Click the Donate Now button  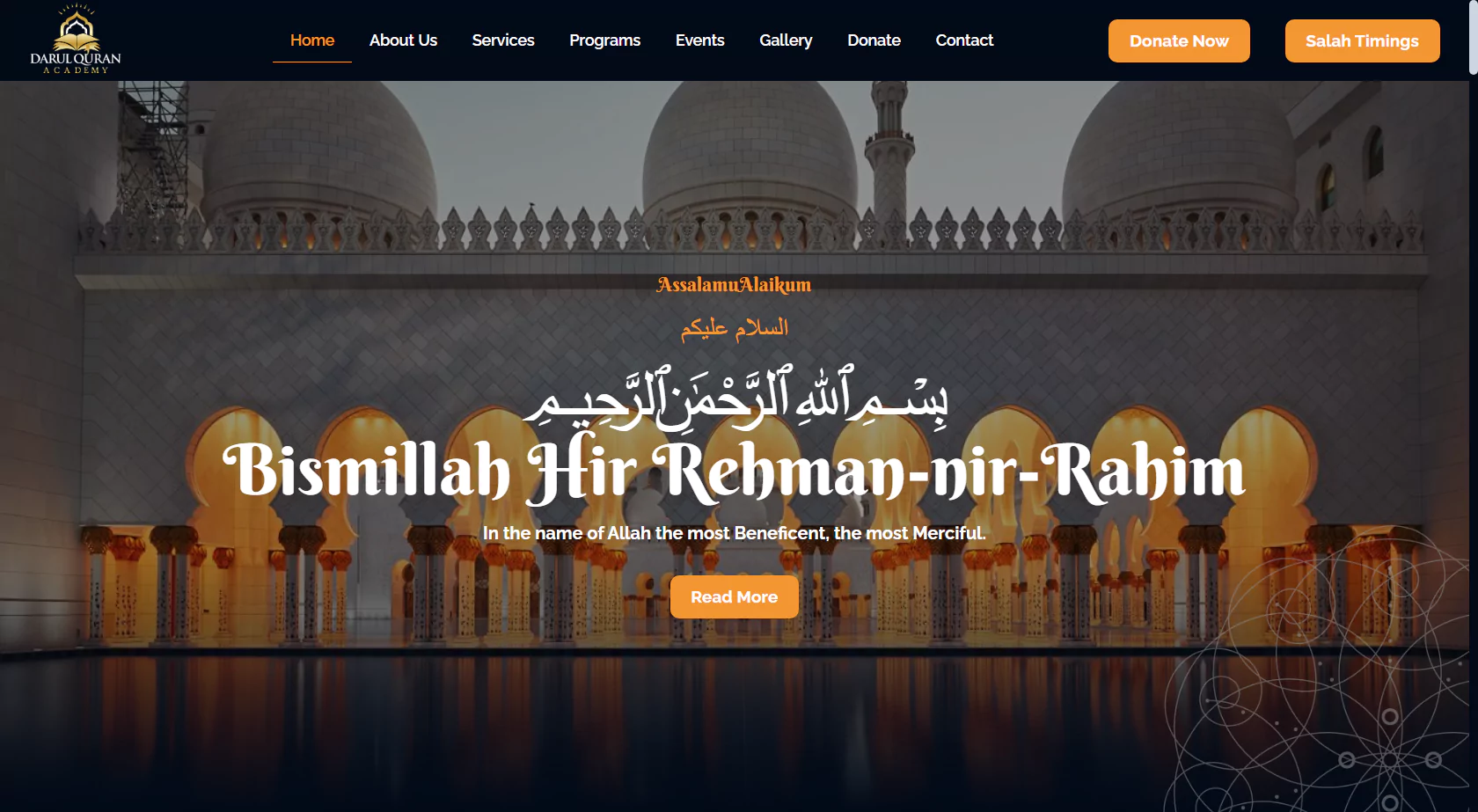(1179, 41)
